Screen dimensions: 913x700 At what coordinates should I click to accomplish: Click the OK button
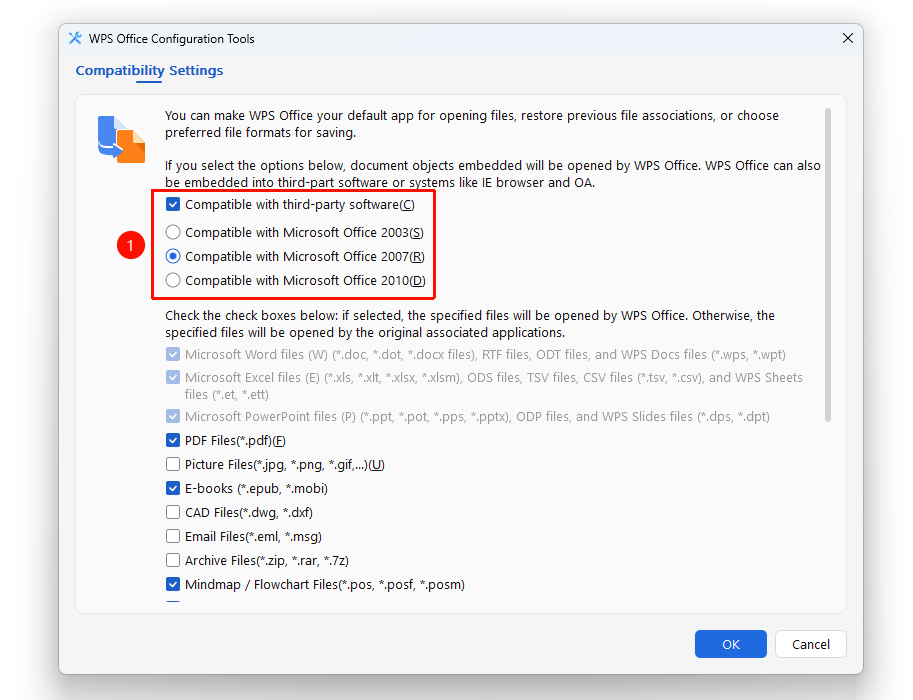(x=731, y=644)
